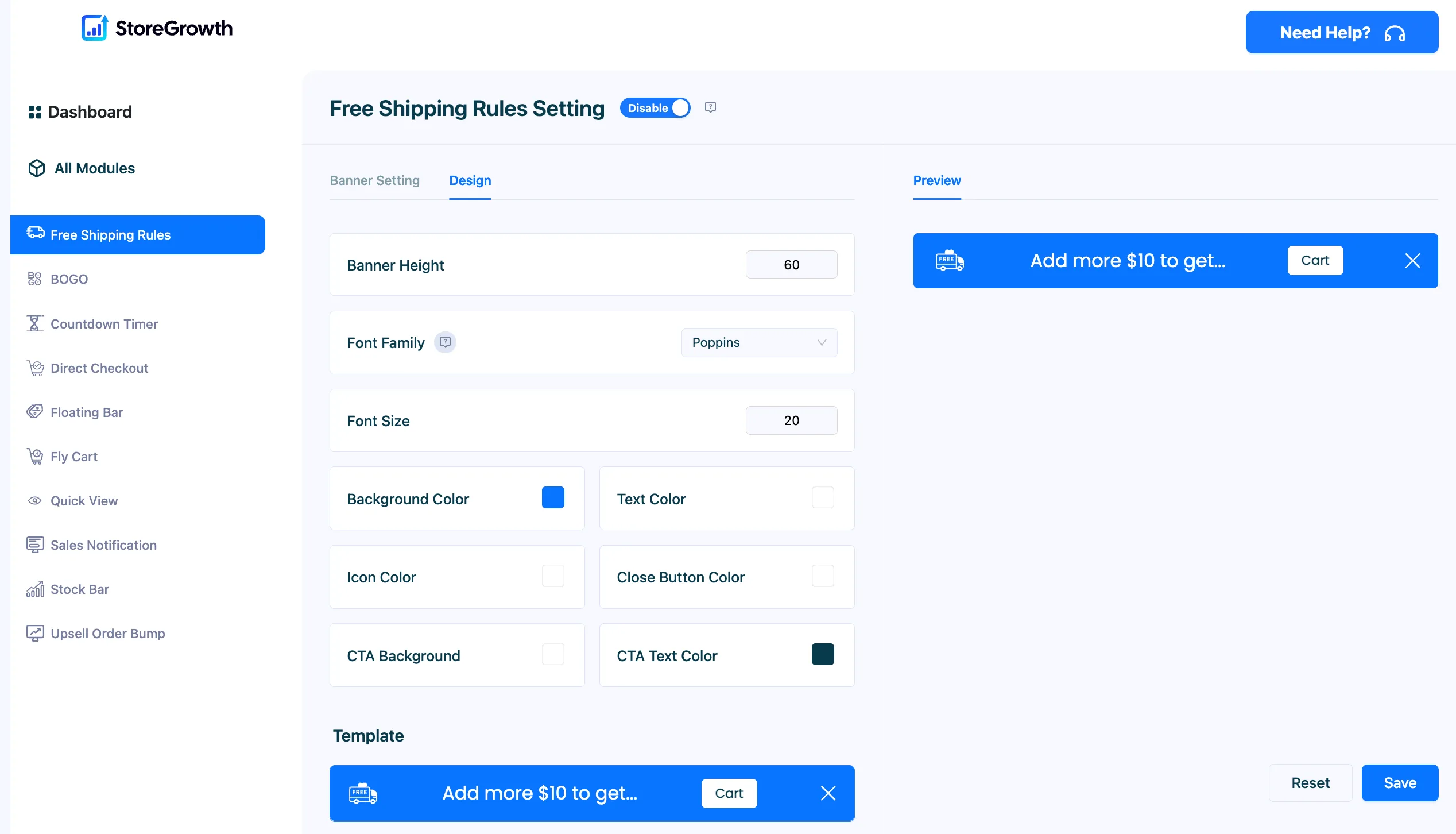Open the Stock Bar chart icon
Screen dimensions: 1456x834
coord(35,589)
